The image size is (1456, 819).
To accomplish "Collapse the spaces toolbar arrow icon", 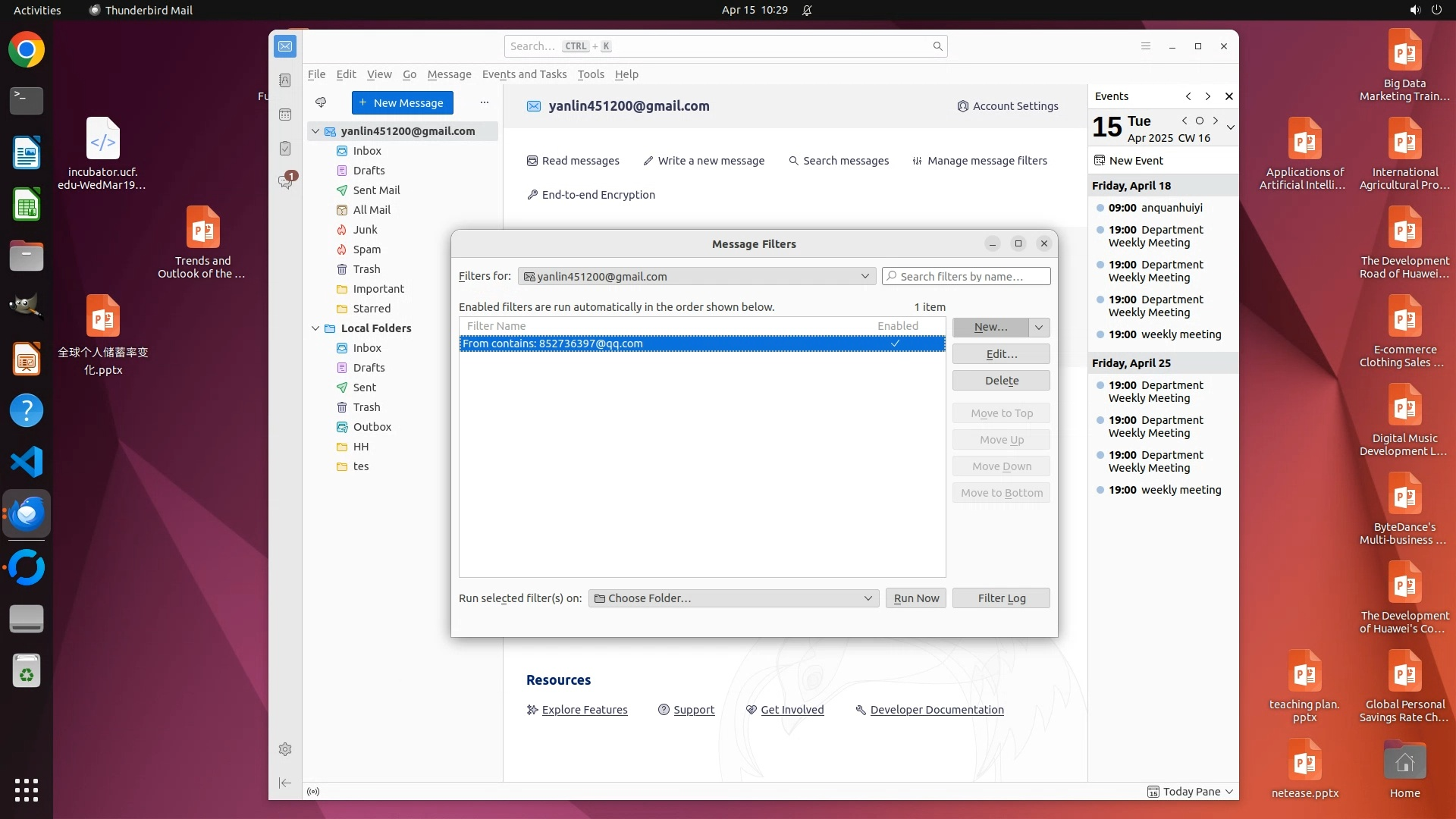I will [x=285, y=783].
